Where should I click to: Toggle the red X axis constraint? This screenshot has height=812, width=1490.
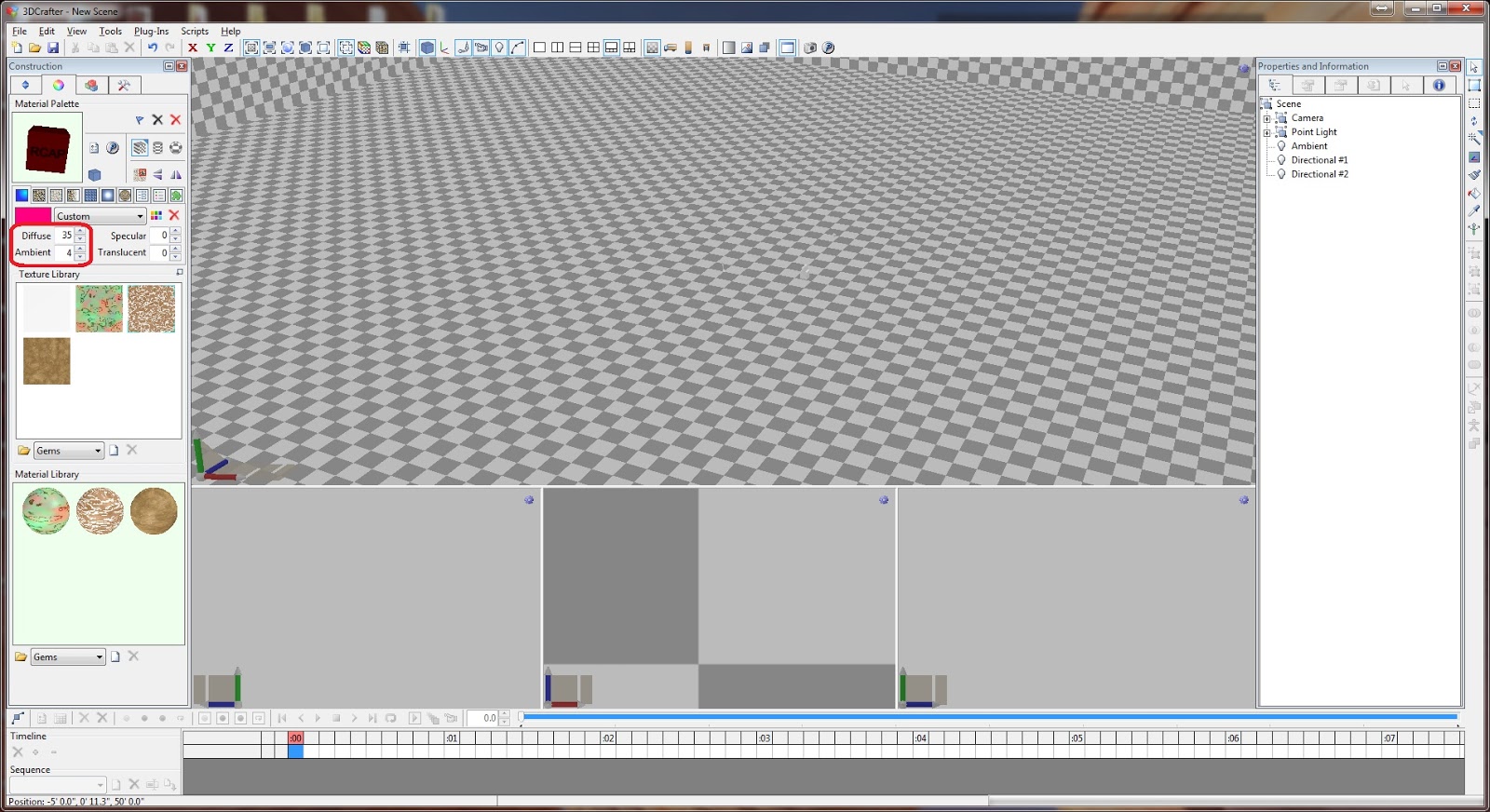click(193, 47)
